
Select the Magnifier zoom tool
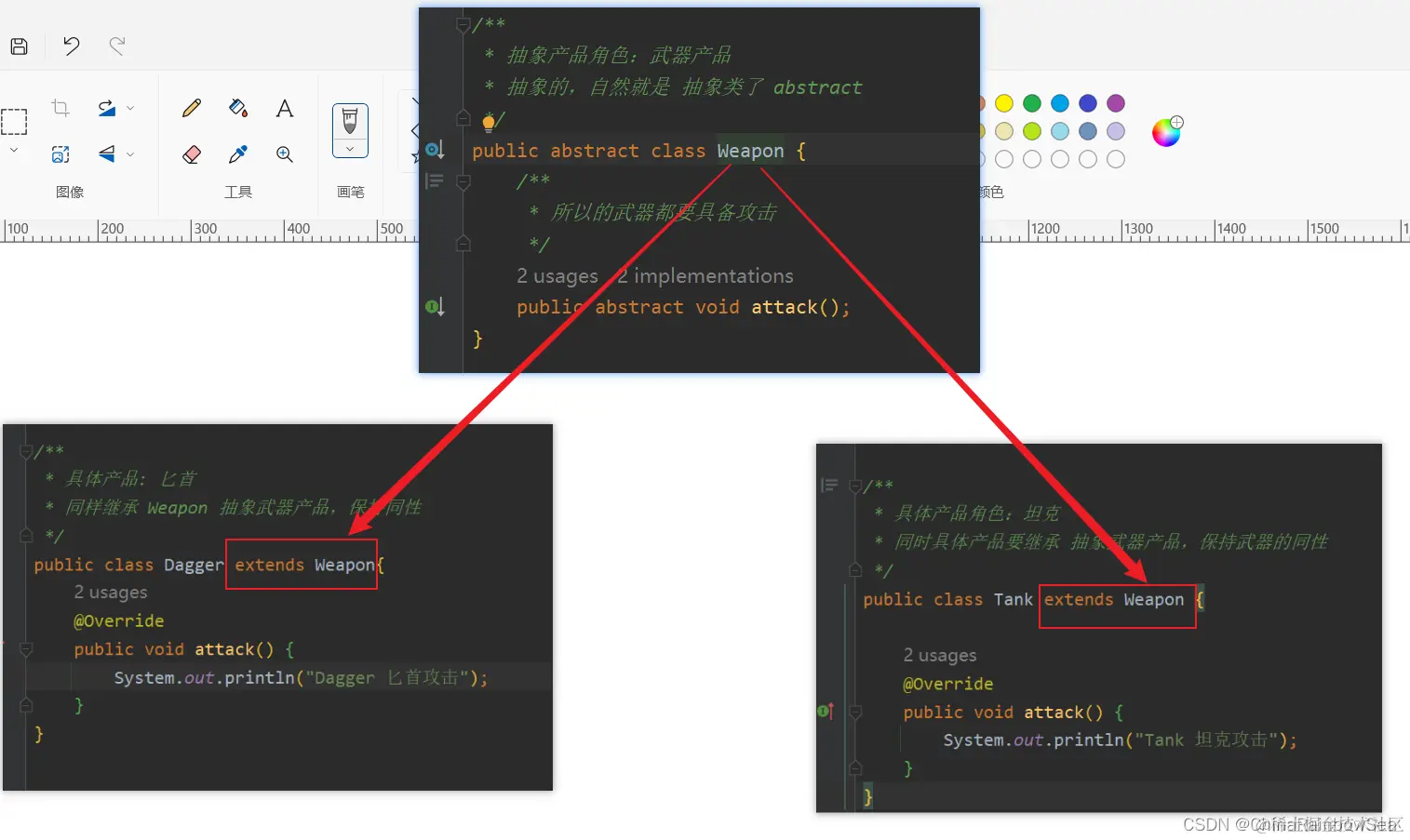(285, 154)
